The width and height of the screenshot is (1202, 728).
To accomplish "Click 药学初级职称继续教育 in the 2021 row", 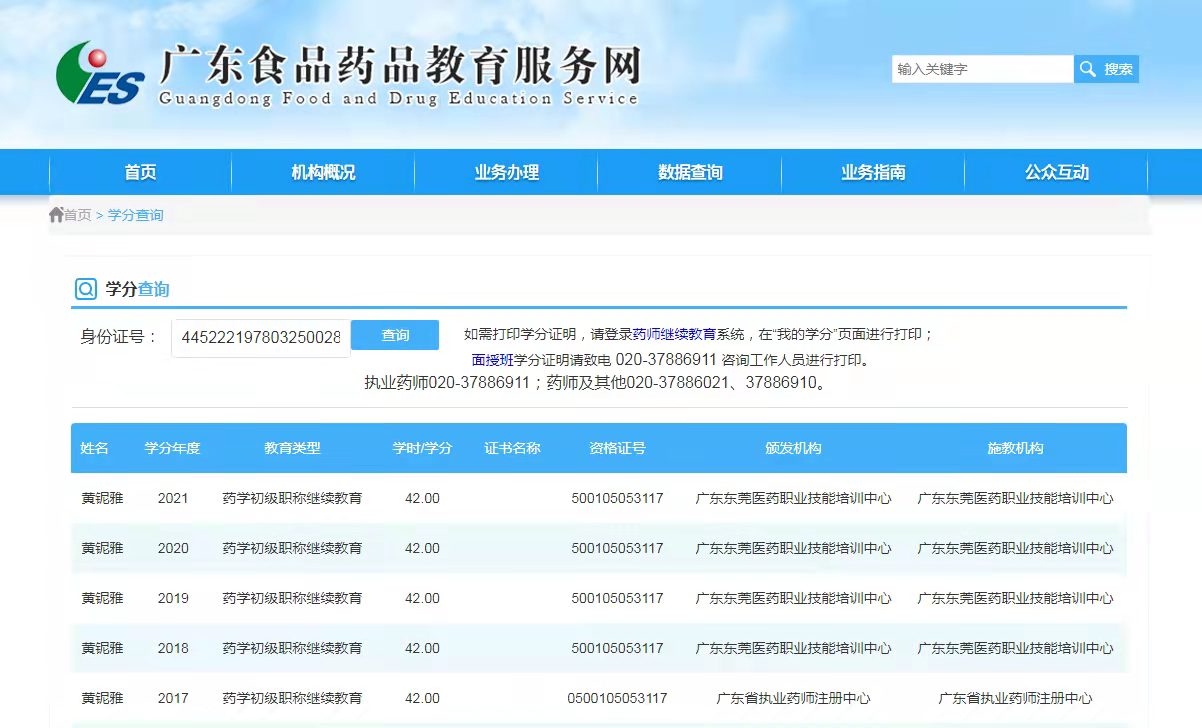I will point(292,498).
